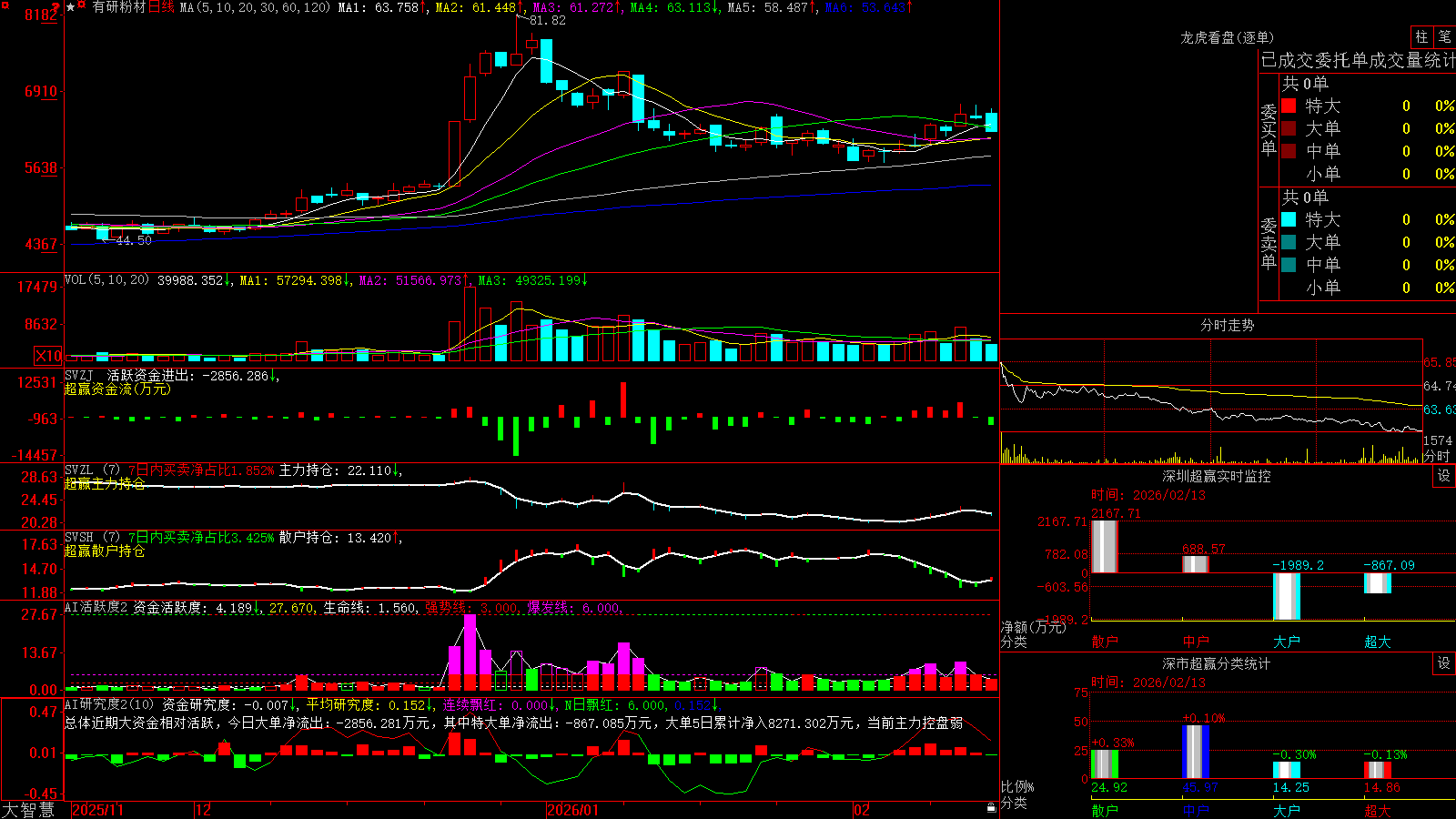Click the 分时走势 panel title
This screenshot has width=1456, height=819.
1228,325
